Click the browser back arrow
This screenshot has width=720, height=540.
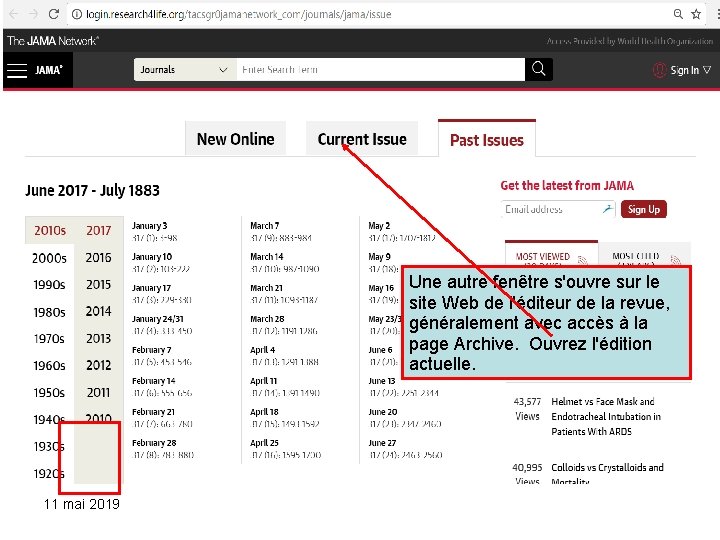coord(14,14)
